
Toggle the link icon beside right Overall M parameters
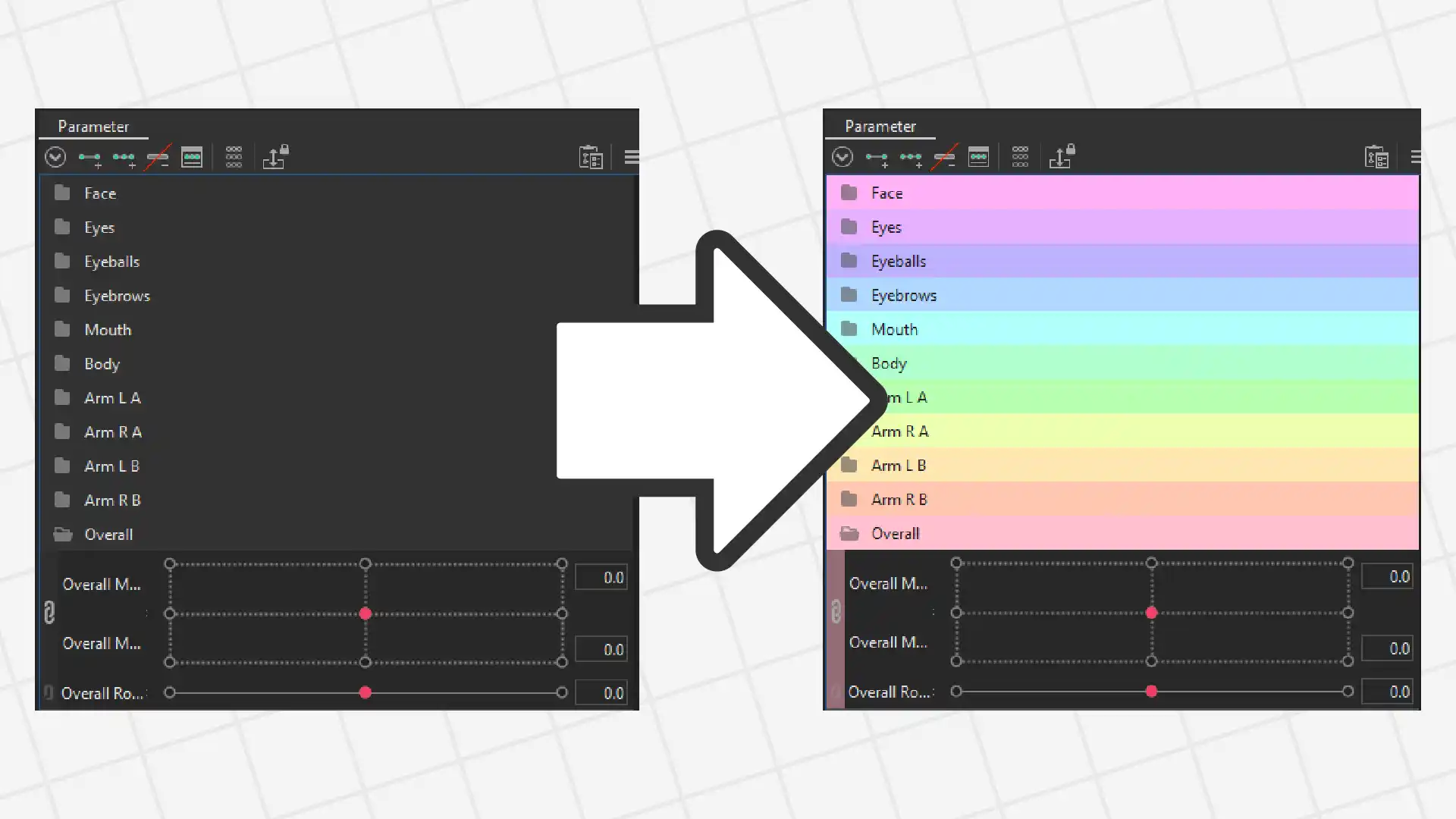point(836,611)
